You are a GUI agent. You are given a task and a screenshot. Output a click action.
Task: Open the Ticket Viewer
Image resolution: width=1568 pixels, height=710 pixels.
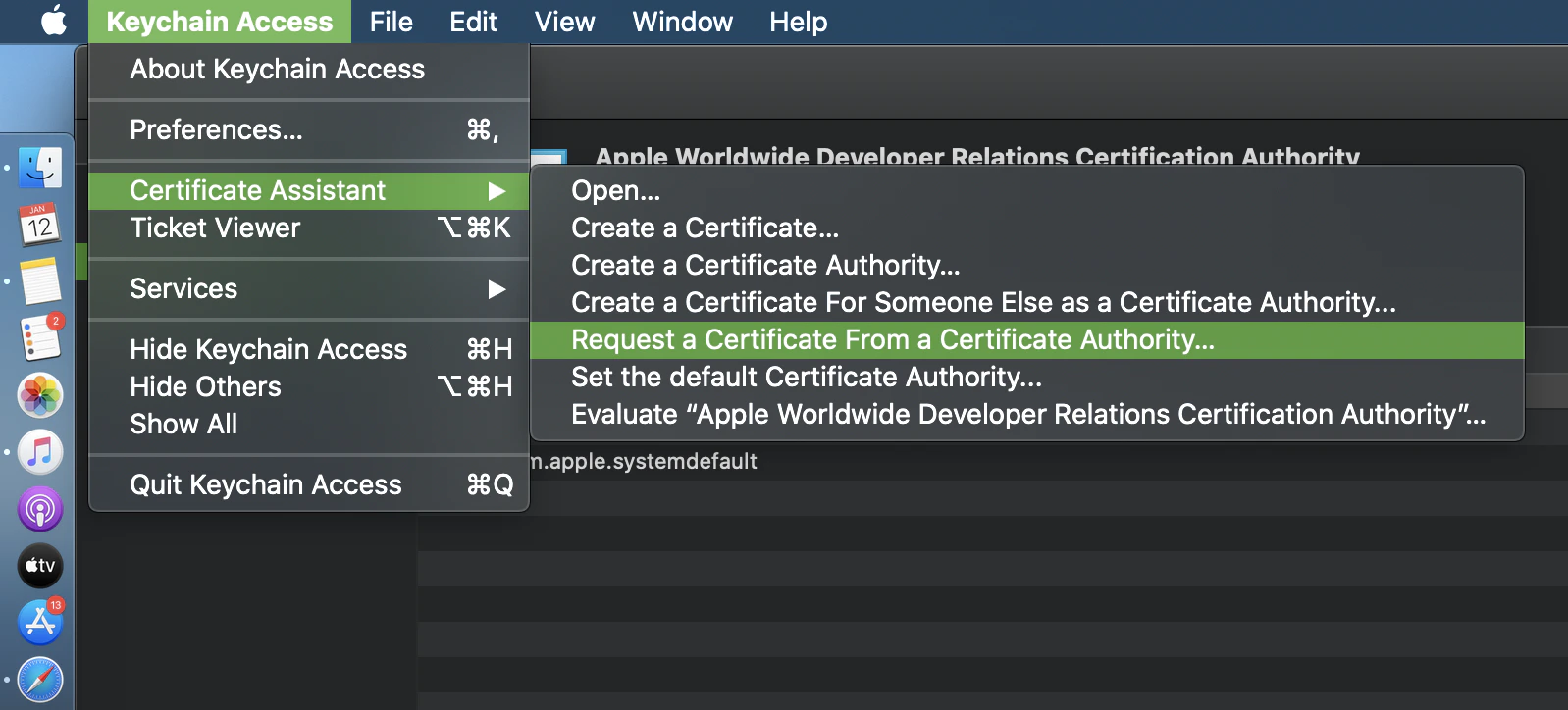pos(215,228)
